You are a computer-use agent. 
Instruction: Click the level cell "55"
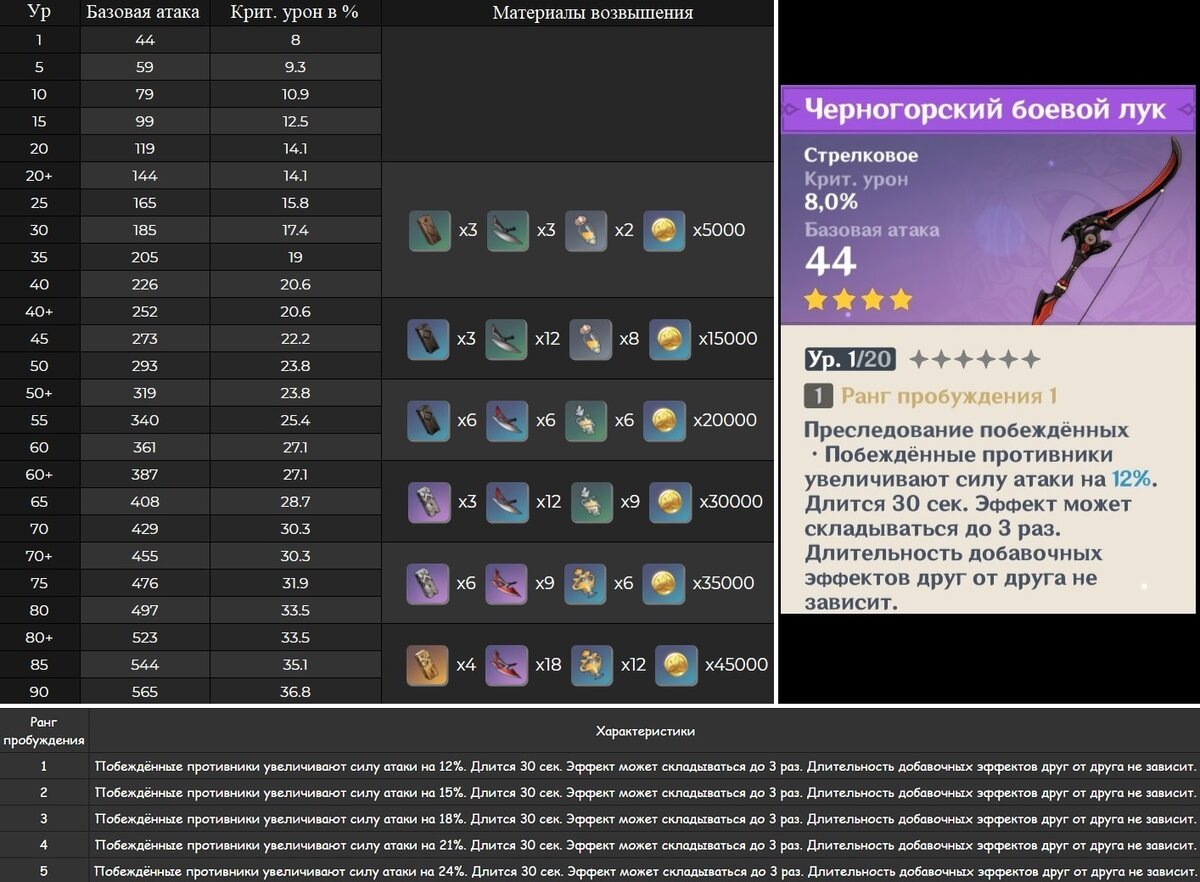coord(39,420)
